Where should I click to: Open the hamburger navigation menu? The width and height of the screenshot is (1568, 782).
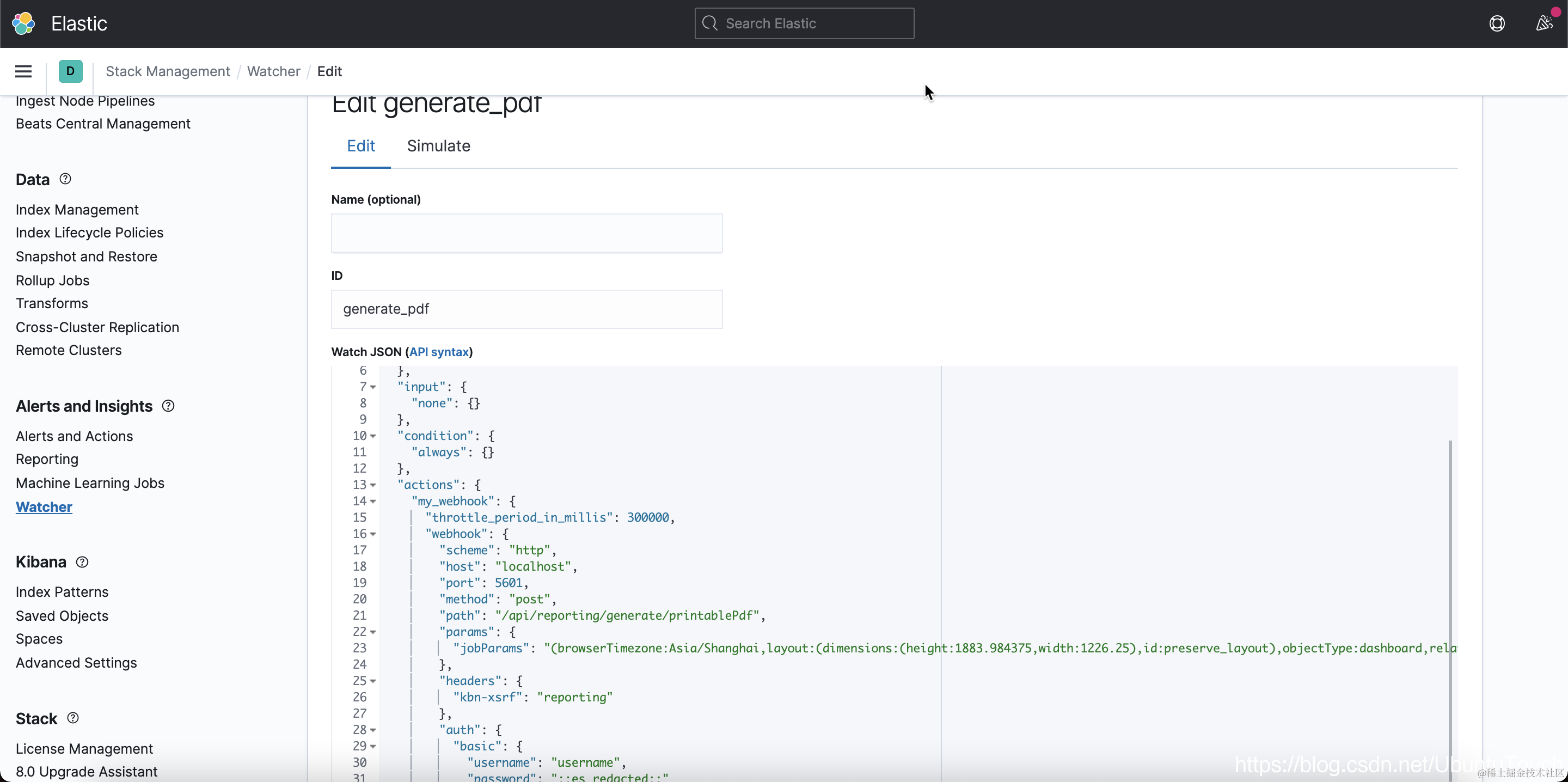click(23, 71)
